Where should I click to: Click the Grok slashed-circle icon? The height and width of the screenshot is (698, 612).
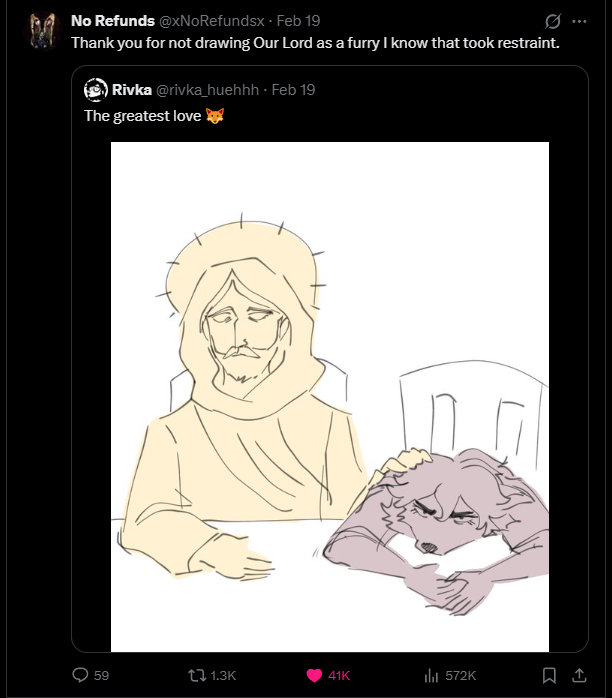pos(551,21)
